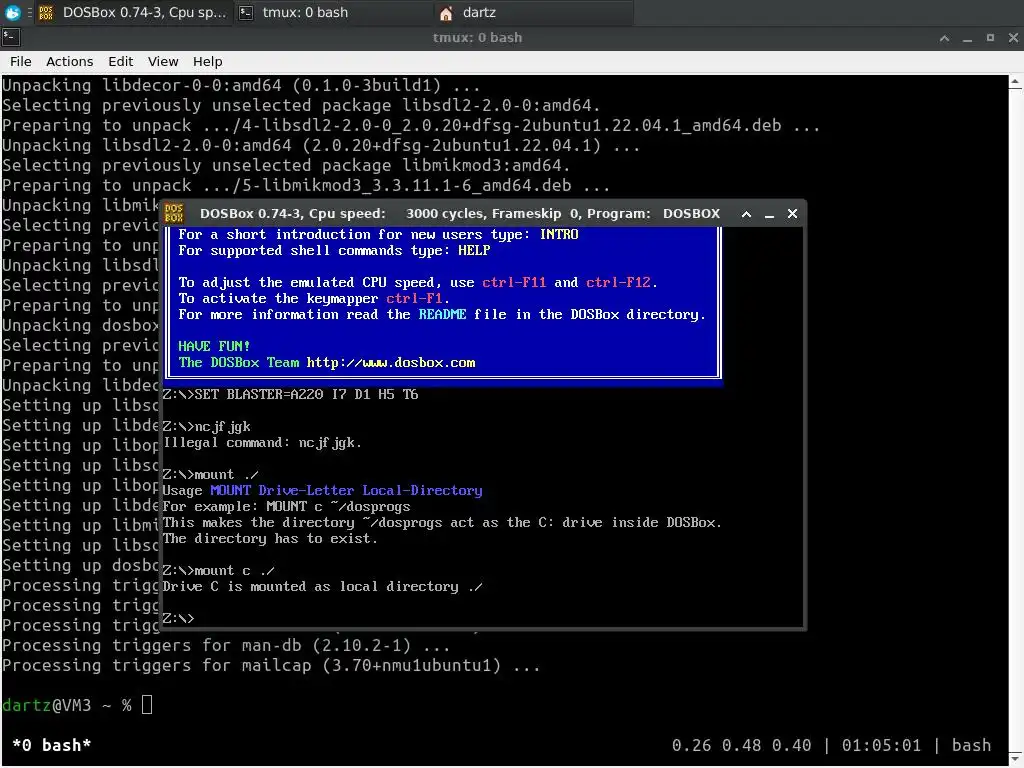1024x768 pixels.
Task: Close the tmux terminal window
Action: click(x=1013, y=38)
